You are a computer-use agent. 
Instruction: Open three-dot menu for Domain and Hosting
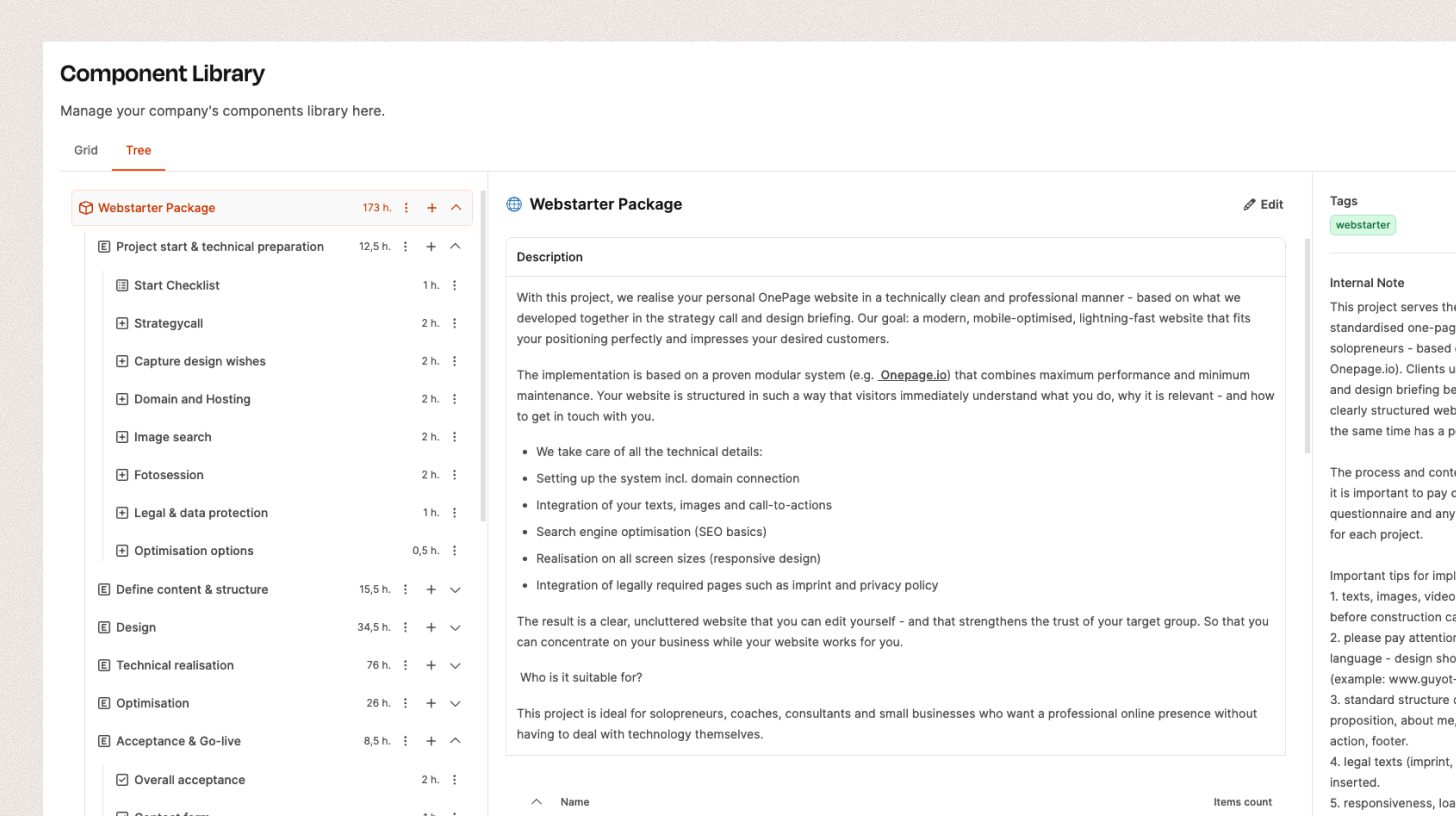[x=454, y=399]
